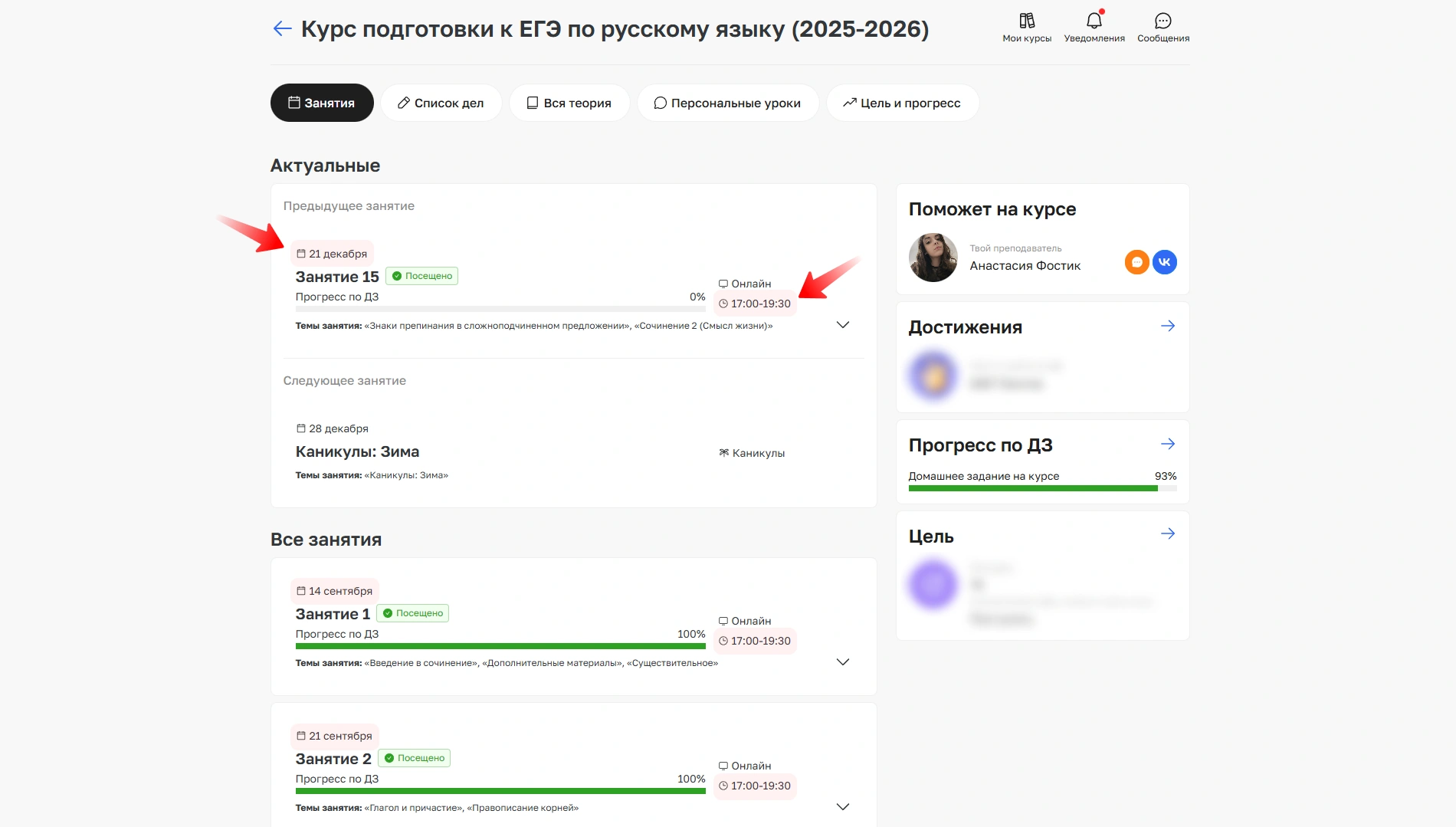Viewport: 1456px width, 827px height.
Task: Open Сообщения chat icon
Action: point(1163,21)
